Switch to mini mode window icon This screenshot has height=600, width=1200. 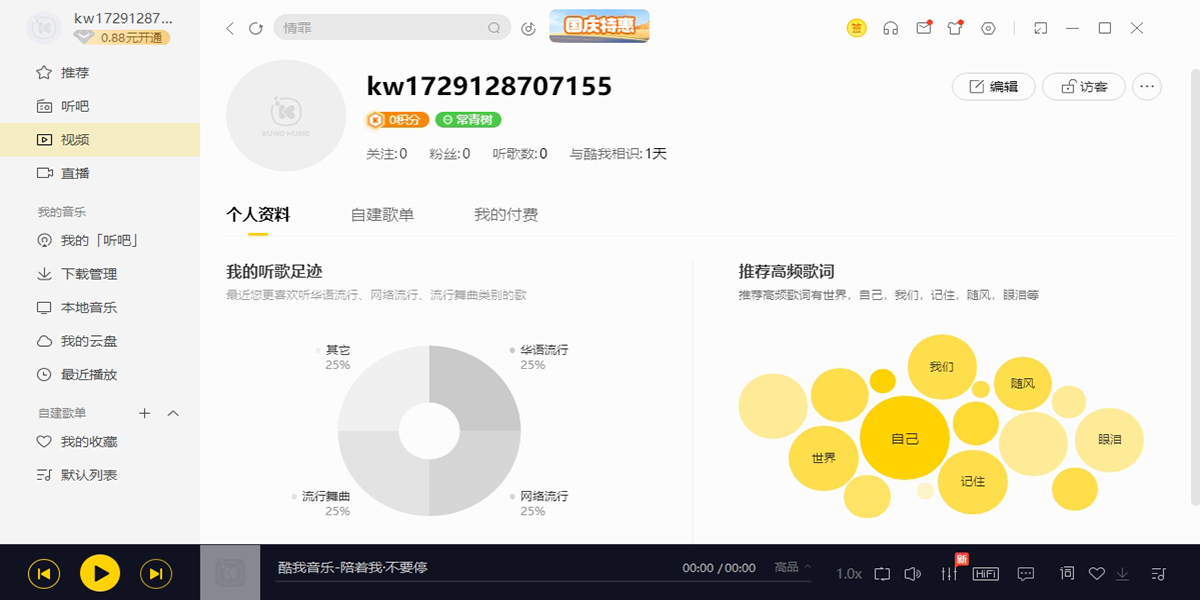[x=1040, y=28]
